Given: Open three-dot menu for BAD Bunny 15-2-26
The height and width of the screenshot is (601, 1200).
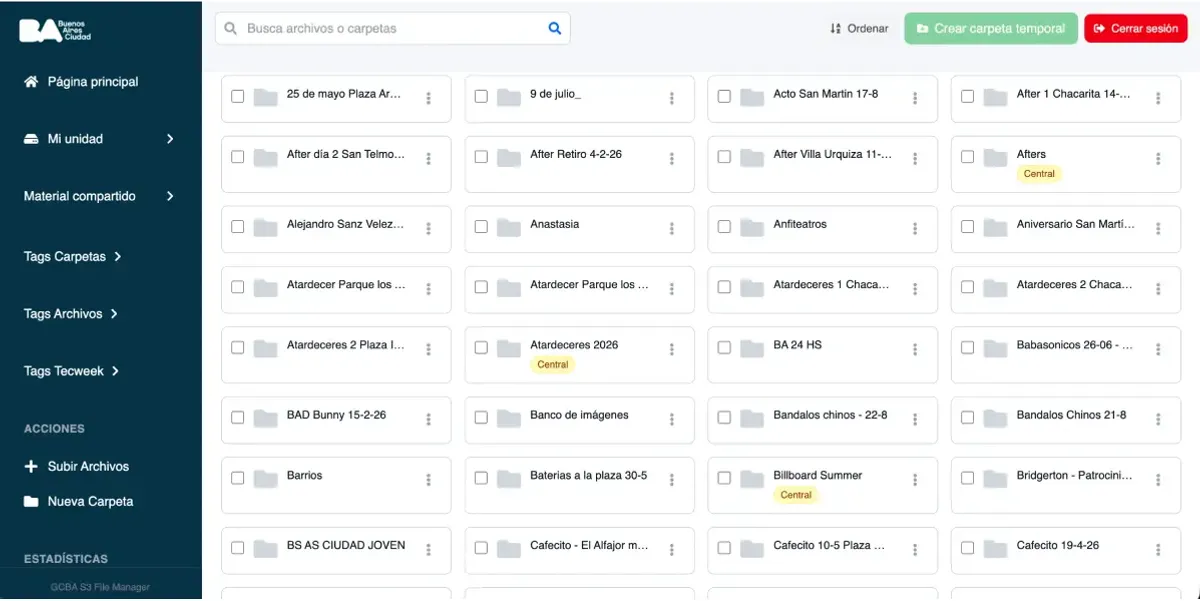Looking at the screenshot, I should coord(429,419).
